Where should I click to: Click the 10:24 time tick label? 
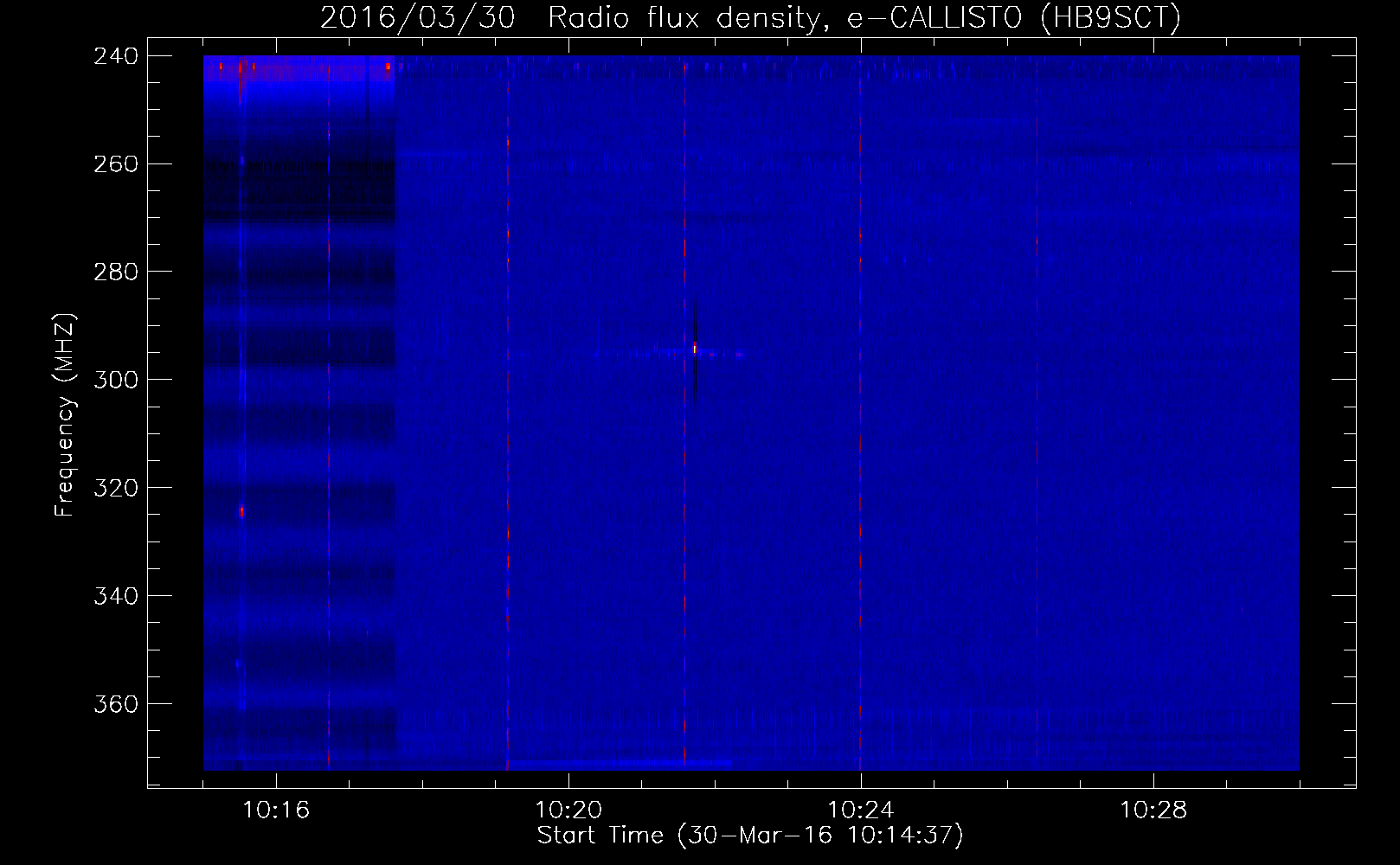(861, 811)
